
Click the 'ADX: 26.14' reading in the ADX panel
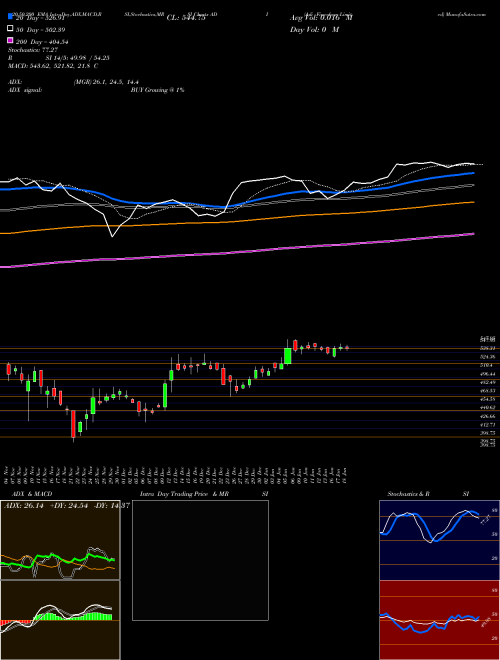tap(24, 506)
